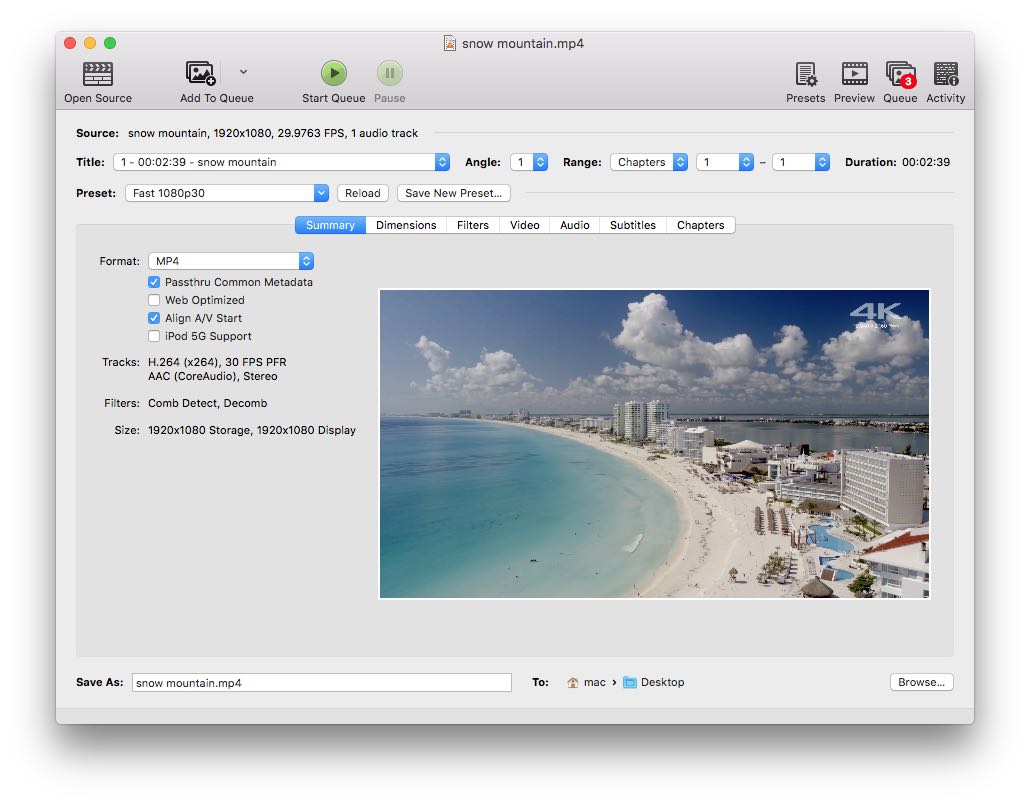Open the Format MP4 dropdown
The image size is (1030, 804).
pyautogui.click(x=231, y=261)
